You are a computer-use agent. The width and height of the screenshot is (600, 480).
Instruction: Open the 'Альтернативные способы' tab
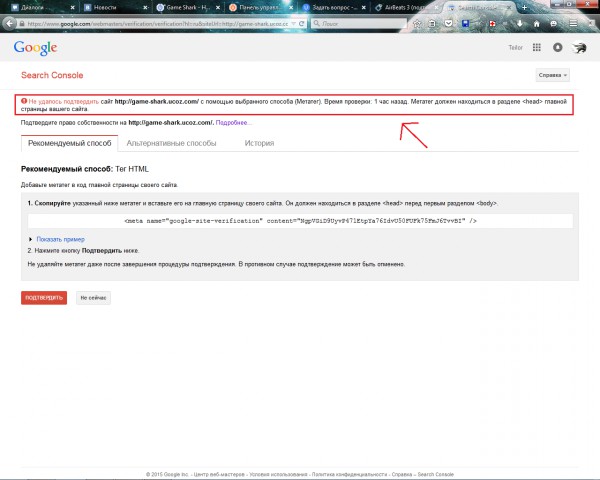click(171, 143)
